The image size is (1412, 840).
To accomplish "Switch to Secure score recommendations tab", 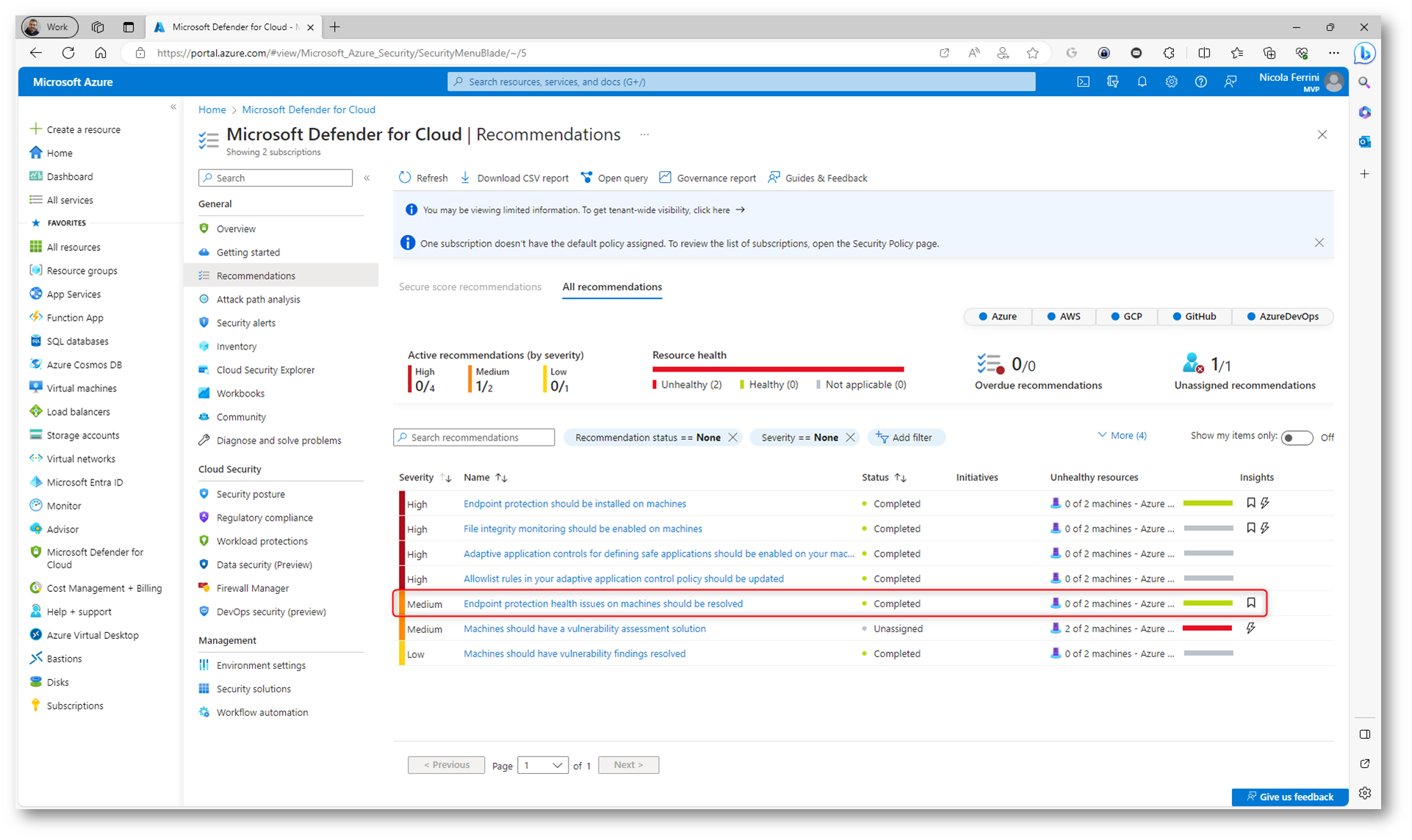I will [469, 287].
